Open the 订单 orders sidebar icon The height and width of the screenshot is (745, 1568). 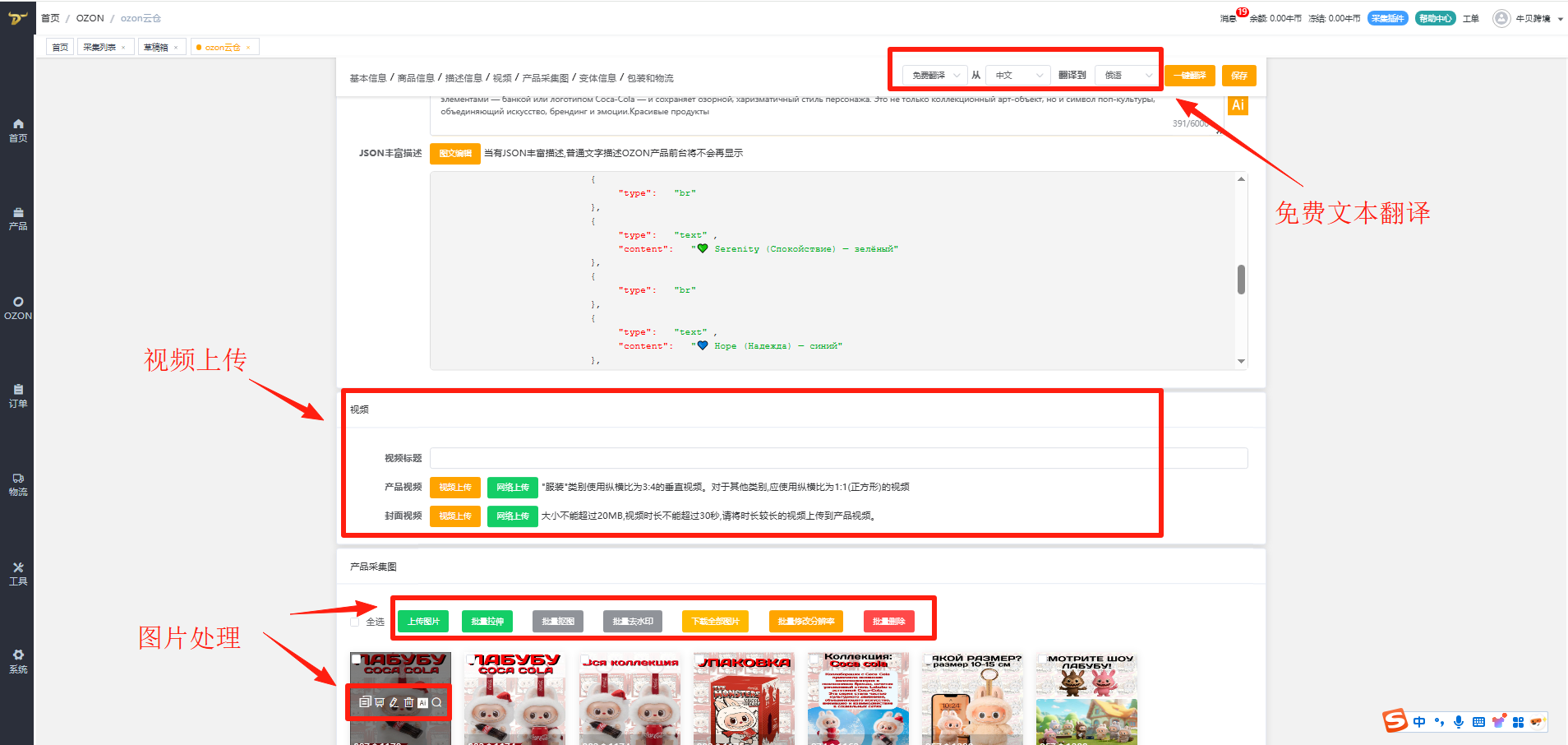coord(18,396)
